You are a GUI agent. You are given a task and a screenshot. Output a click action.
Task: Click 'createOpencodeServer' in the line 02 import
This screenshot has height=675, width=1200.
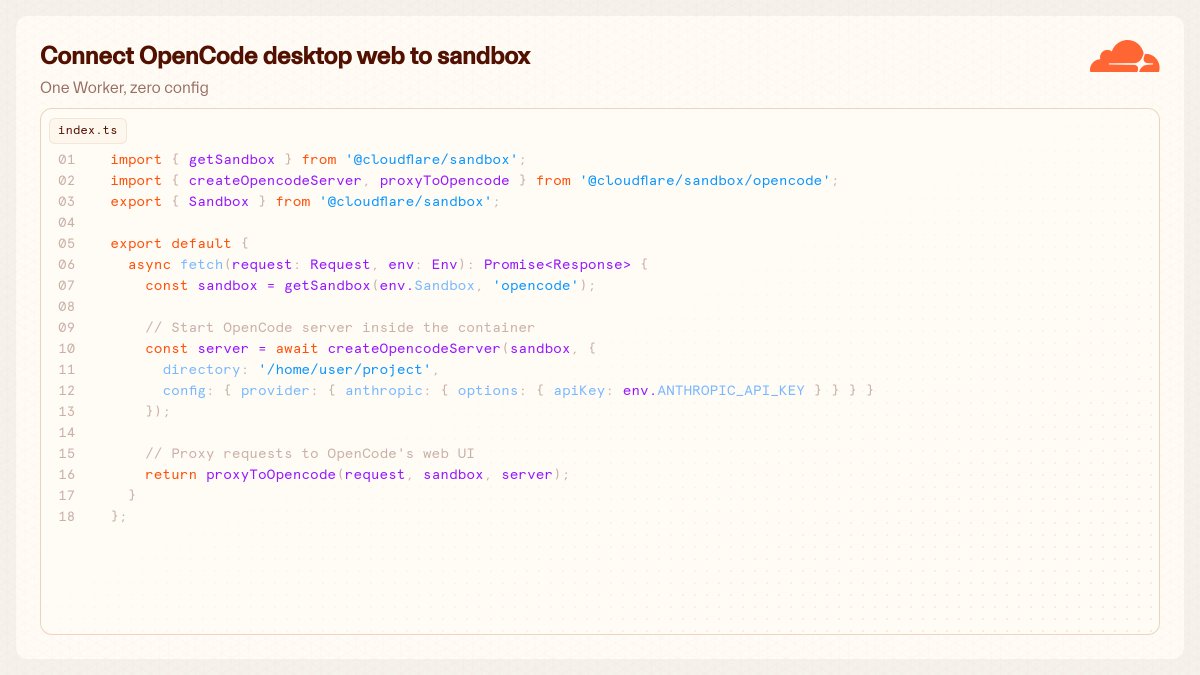275,181
